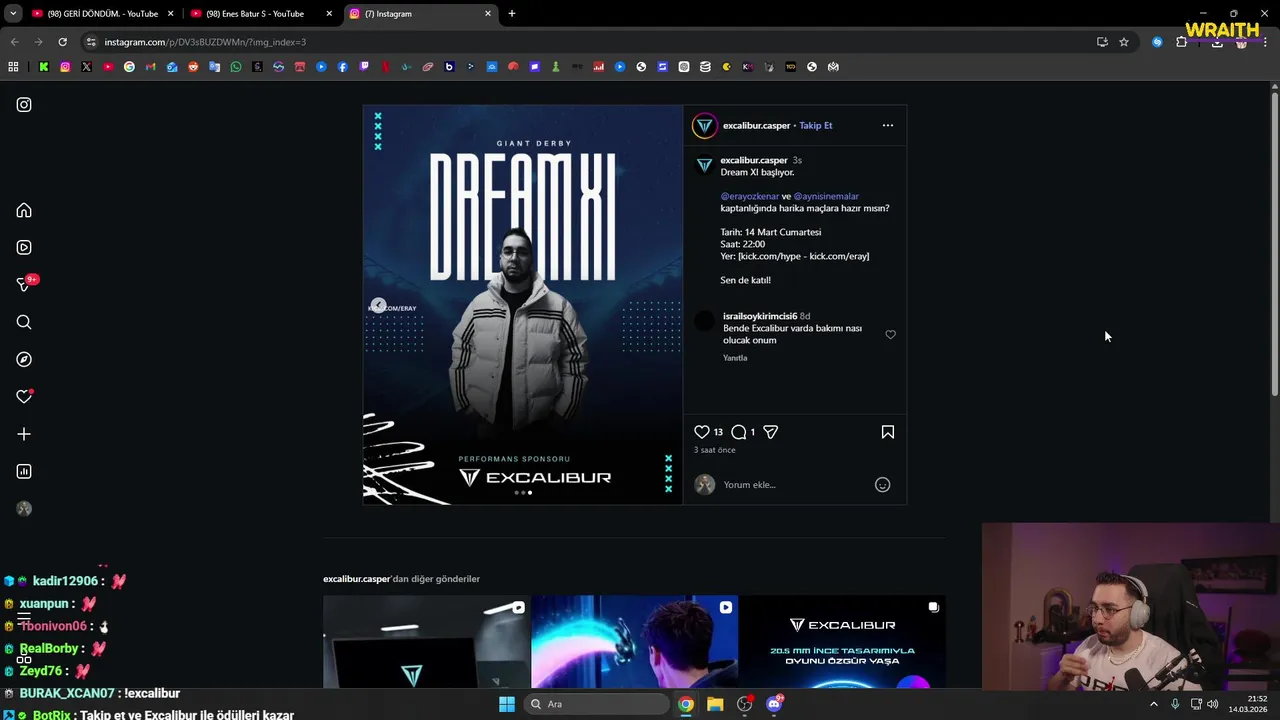The image size is (1280, 720).
Task: Open Messages icon with 9+ badge
Action: [24, 285]
